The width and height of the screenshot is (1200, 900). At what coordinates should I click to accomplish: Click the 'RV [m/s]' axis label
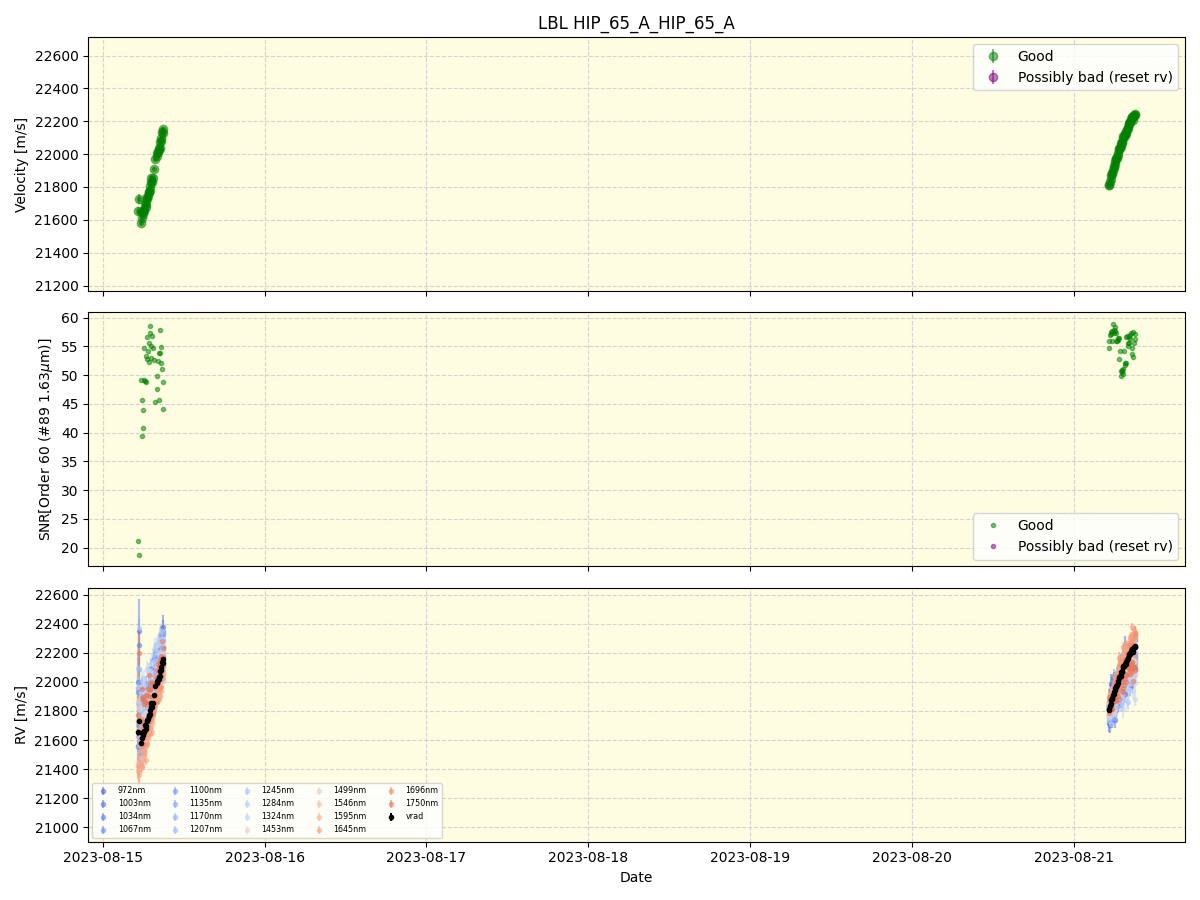point(21,715)
